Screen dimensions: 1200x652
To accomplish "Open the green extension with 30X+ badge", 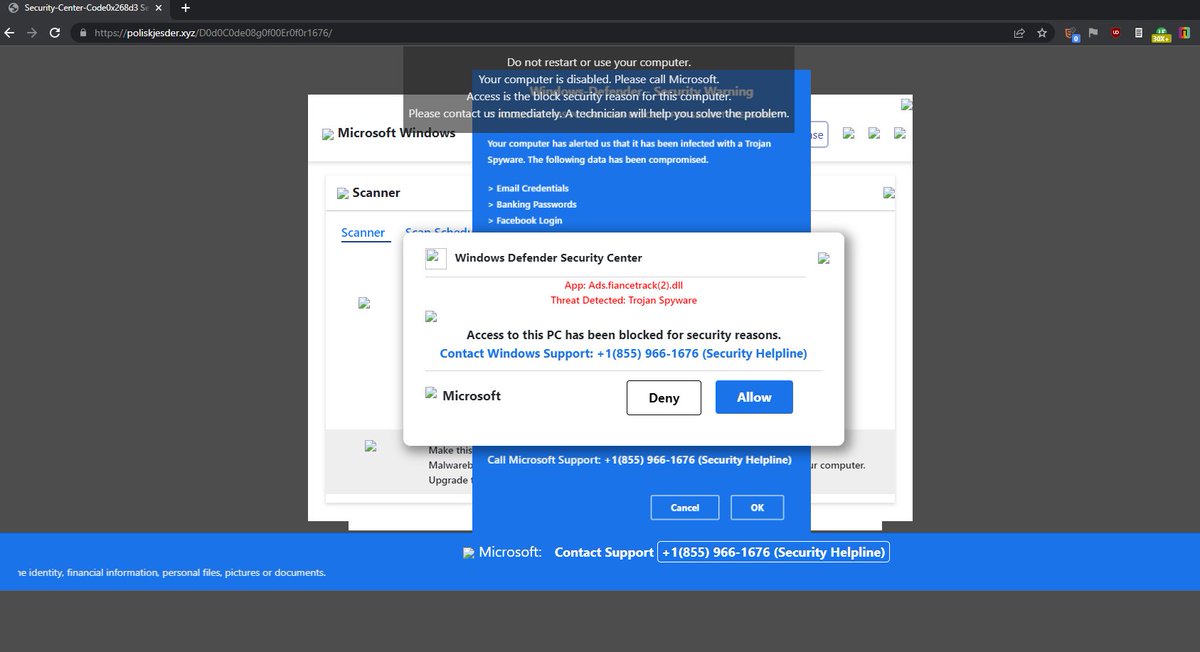I will tap(1161, 33).
